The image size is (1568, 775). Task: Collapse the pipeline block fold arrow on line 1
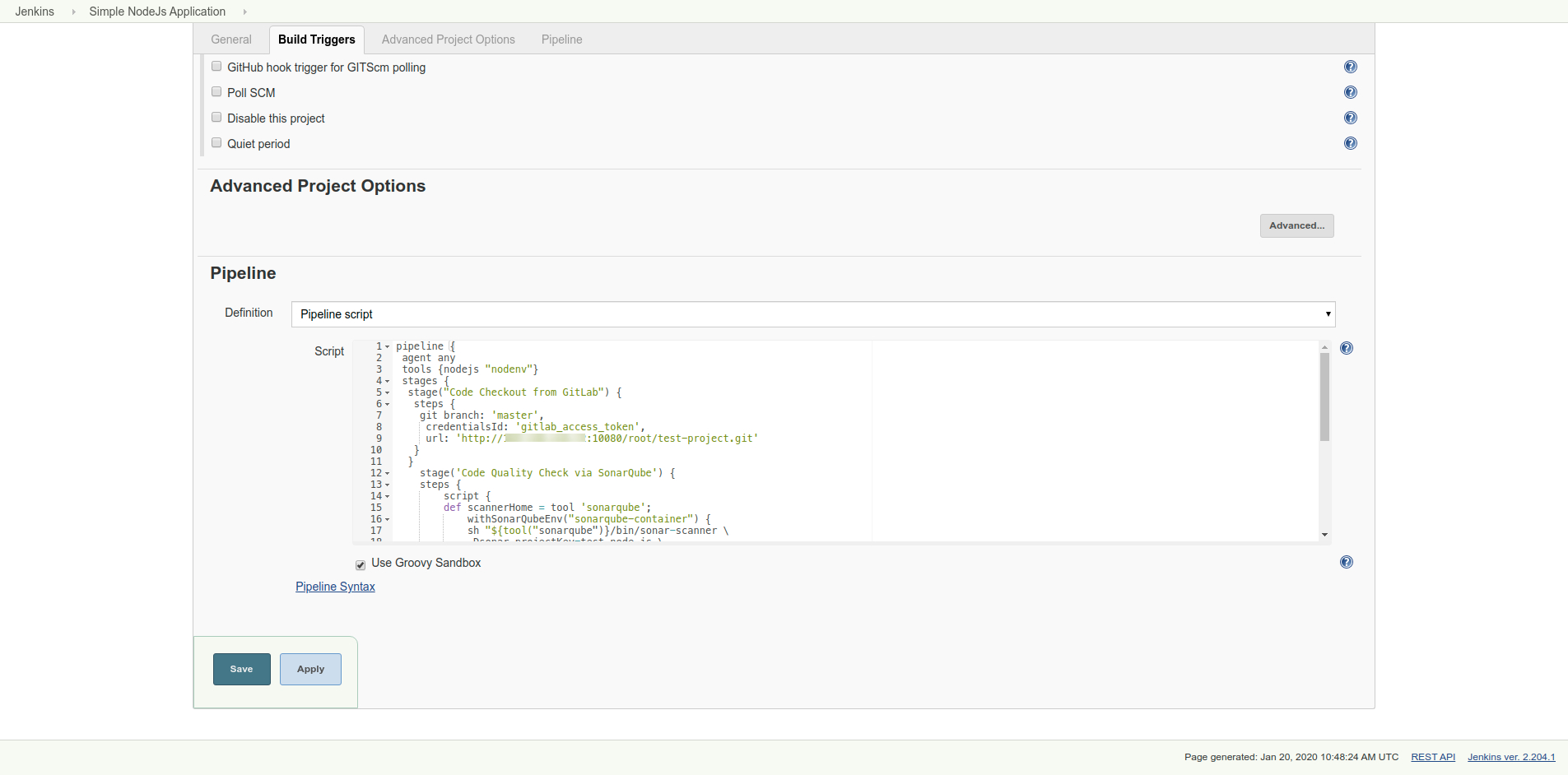coord(388,347)
